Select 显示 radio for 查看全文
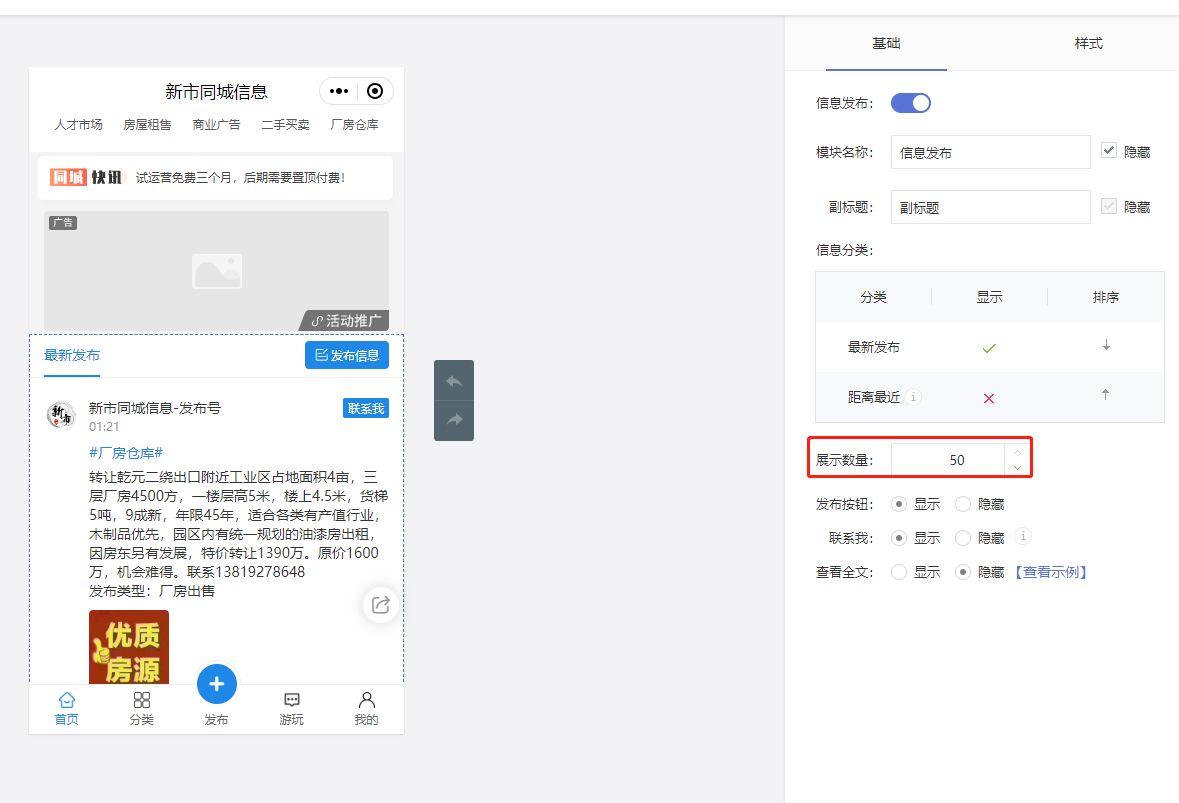 (898, 572)
